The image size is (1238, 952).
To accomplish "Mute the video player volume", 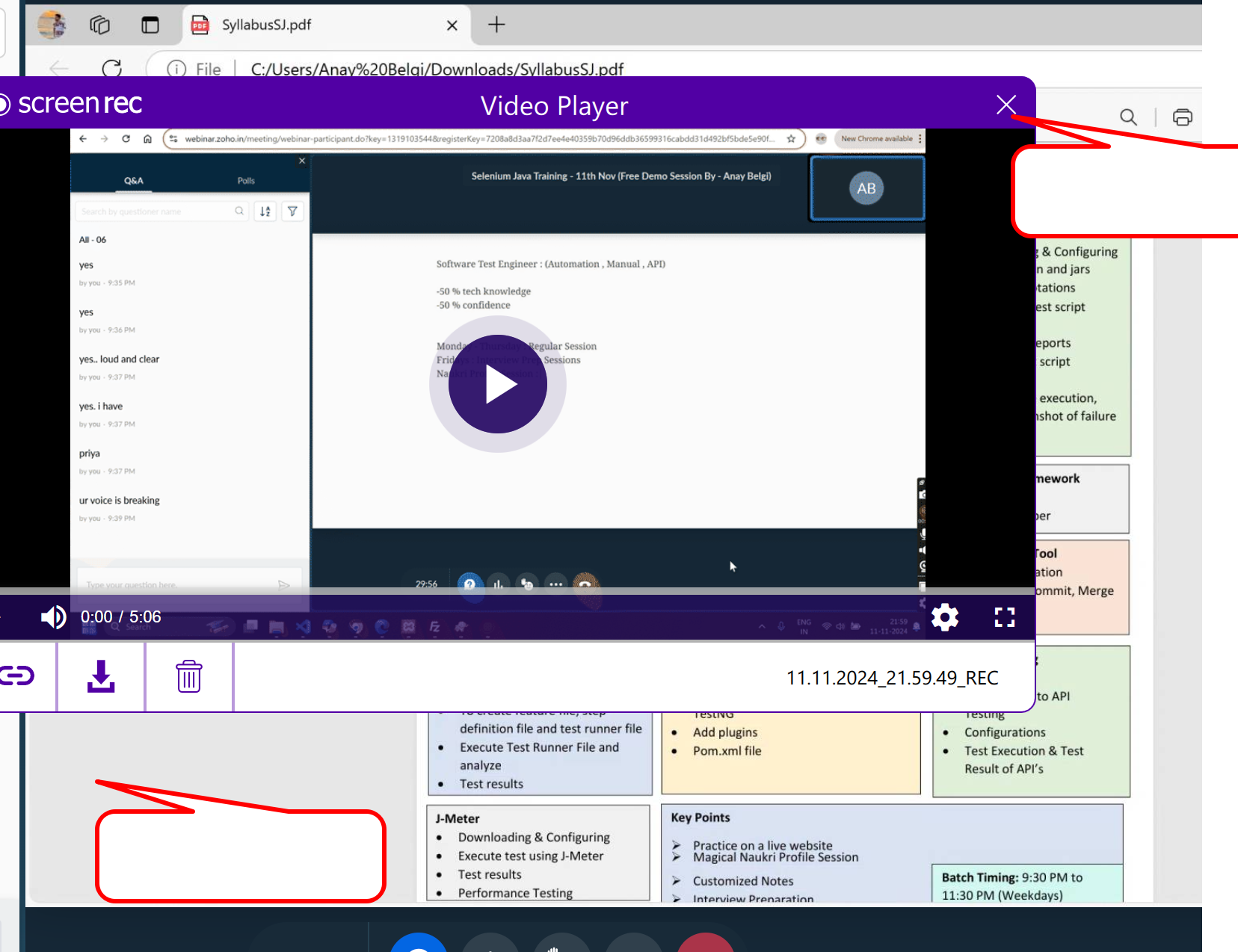I will pos(53,617).
